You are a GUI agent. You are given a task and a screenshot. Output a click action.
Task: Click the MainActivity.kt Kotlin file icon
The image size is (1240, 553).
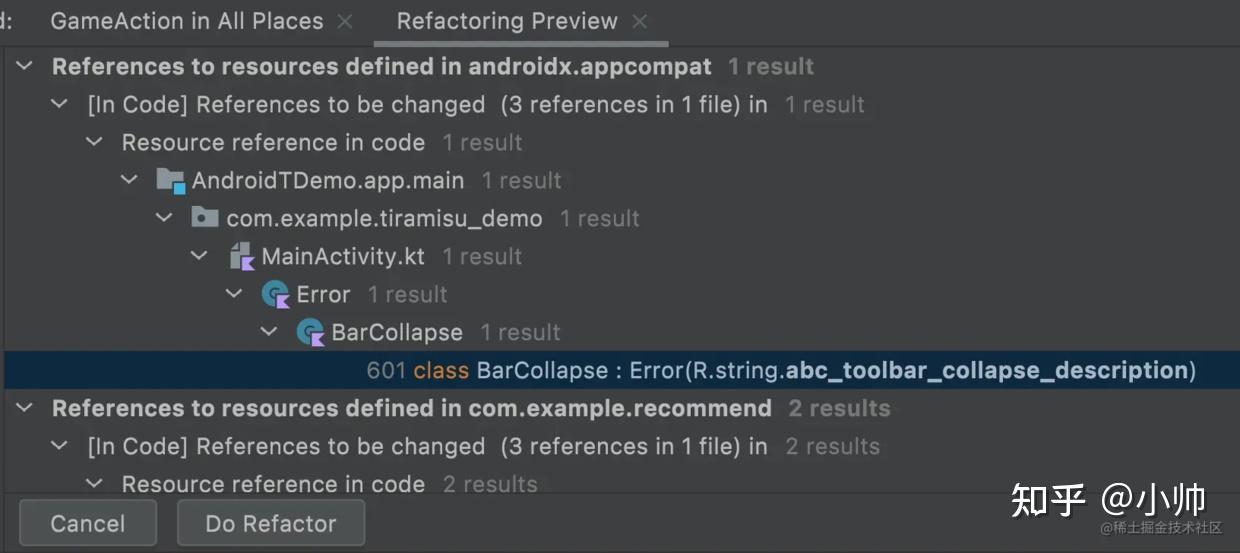tap(242, 257)
